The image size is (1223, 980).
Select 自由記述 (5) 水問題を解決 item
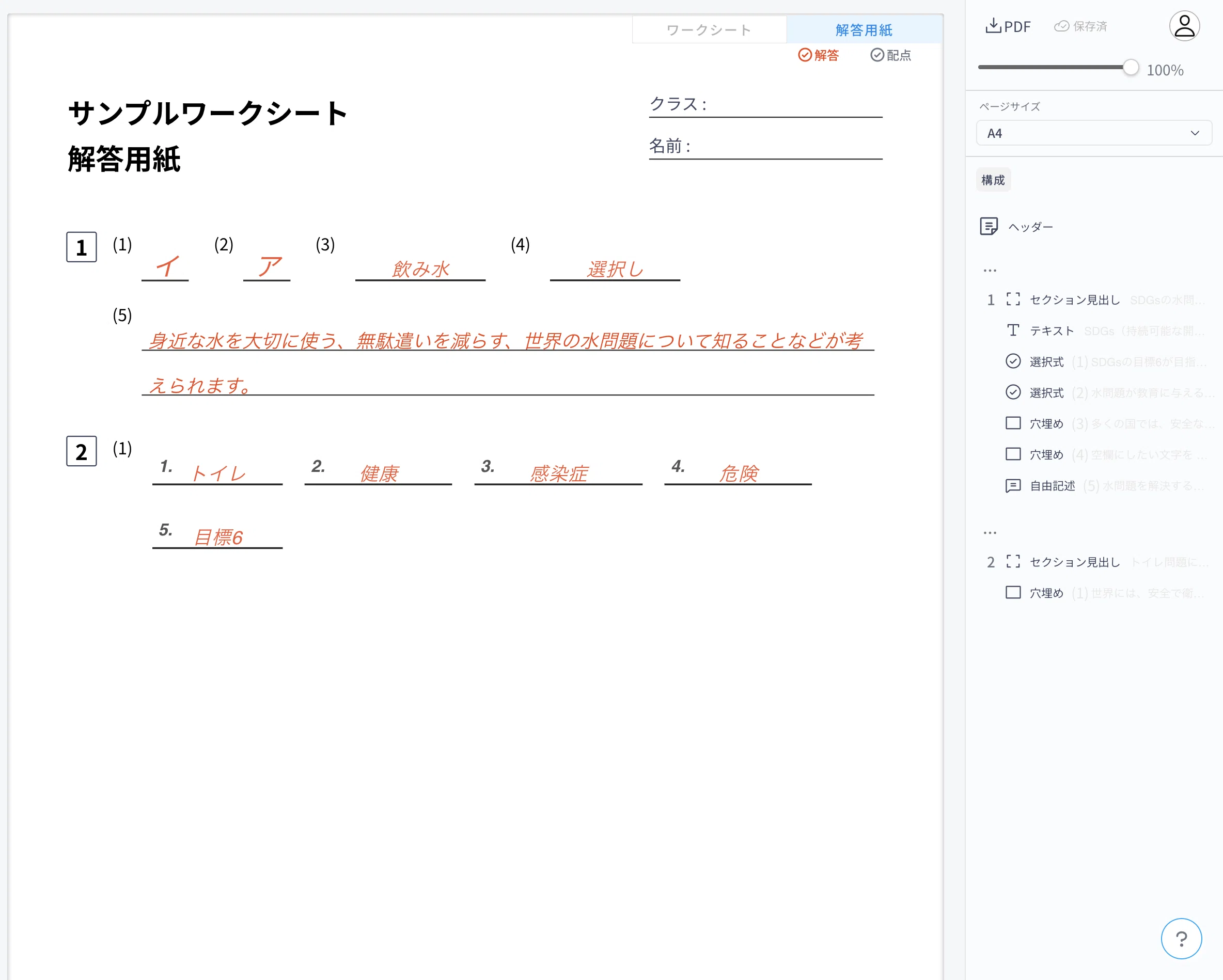pyautogui.click(x=1106, y=485)
